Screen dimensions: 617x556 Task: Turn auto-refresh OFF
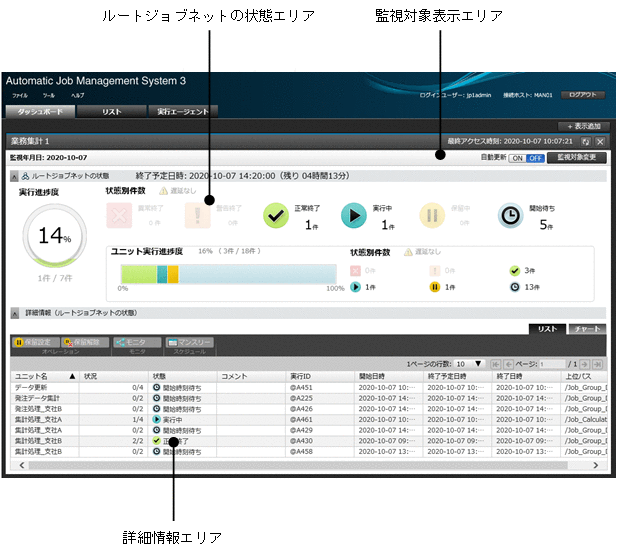coord(535,158)
